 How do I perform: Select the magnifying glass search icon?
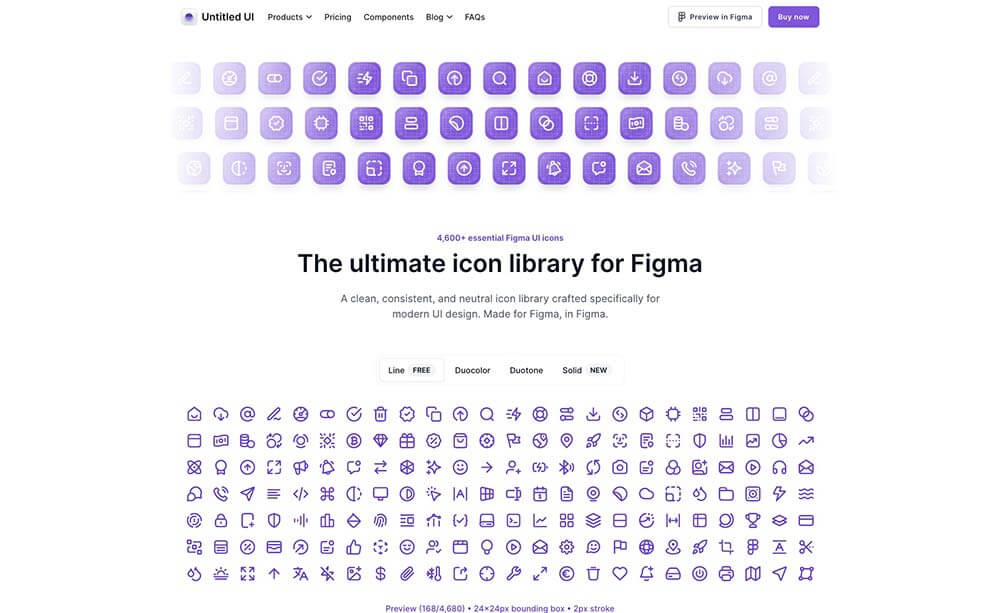pos(485,413)
